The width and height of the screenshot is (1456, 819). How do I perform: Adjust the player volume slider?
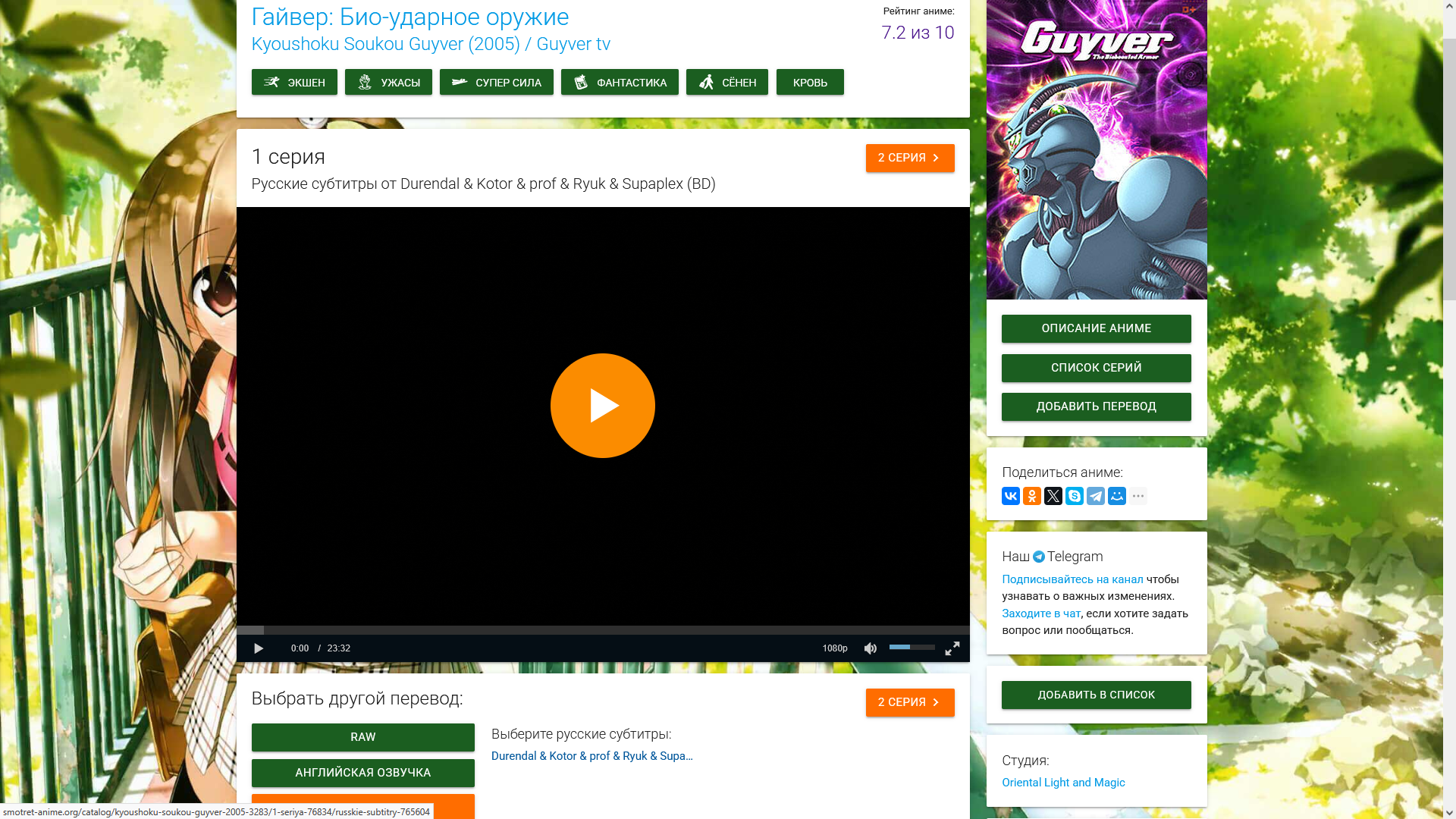coord(912,647)
